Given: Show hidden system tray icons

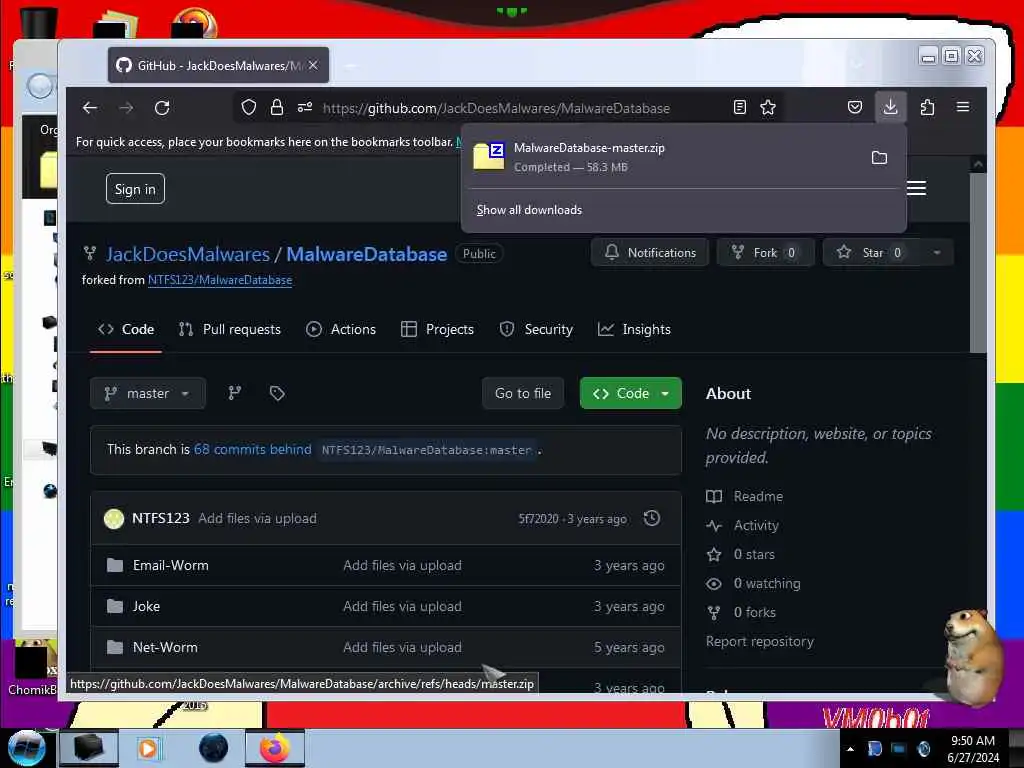Looking at the screenshot, I should 850,749.
